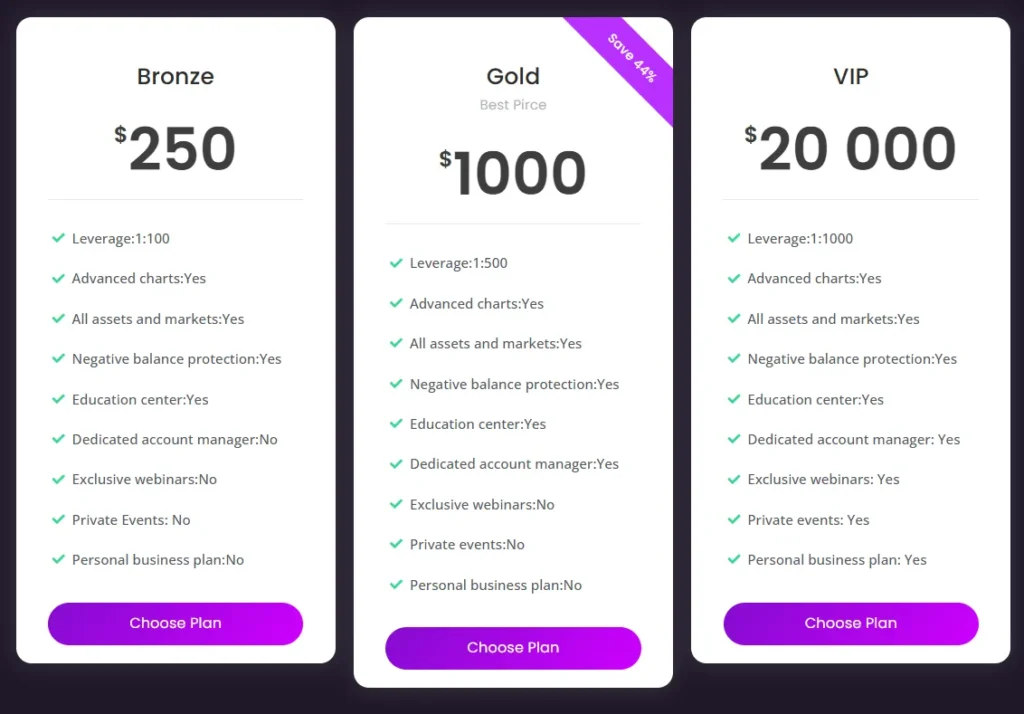Click checkmark beside Bronze Private Events

pyautogui.click(x=58, y=520)
